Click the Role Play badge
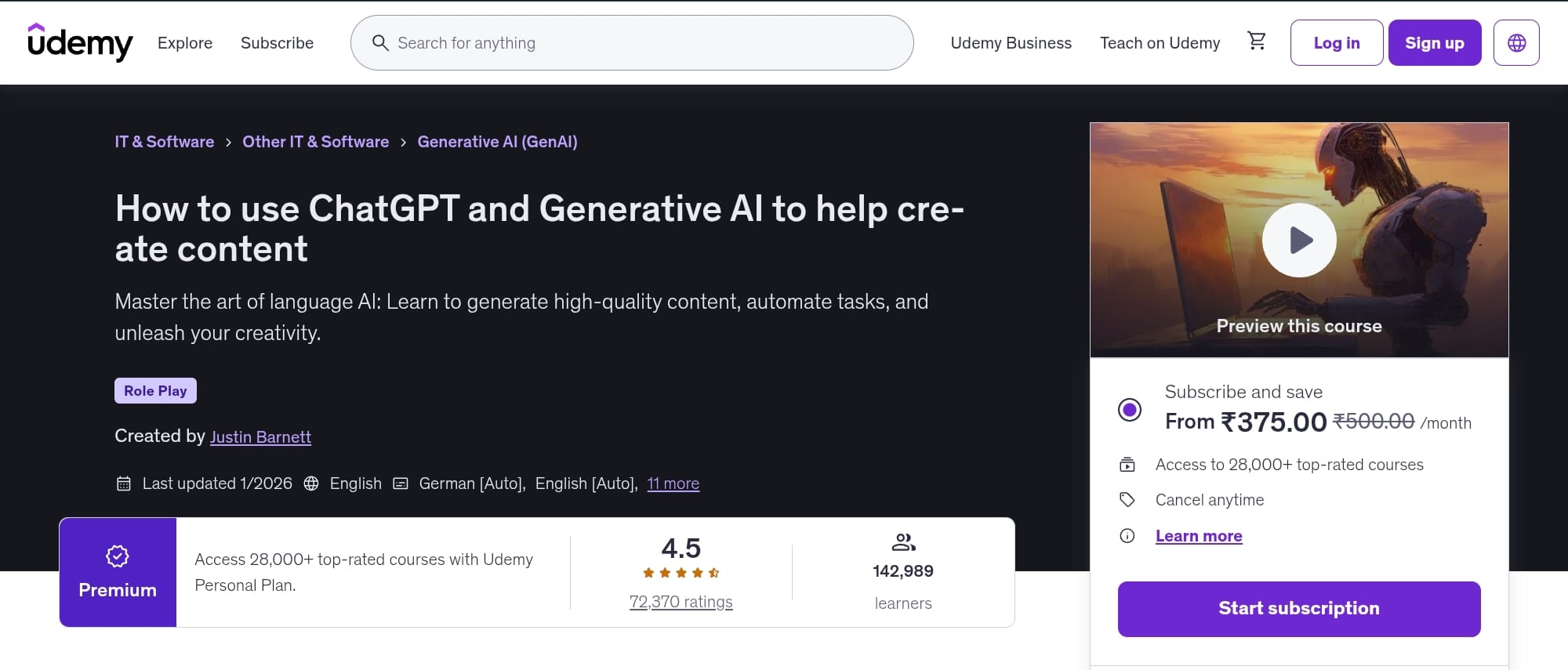The width and height of the screenshot is (1568, 670). 155,390
